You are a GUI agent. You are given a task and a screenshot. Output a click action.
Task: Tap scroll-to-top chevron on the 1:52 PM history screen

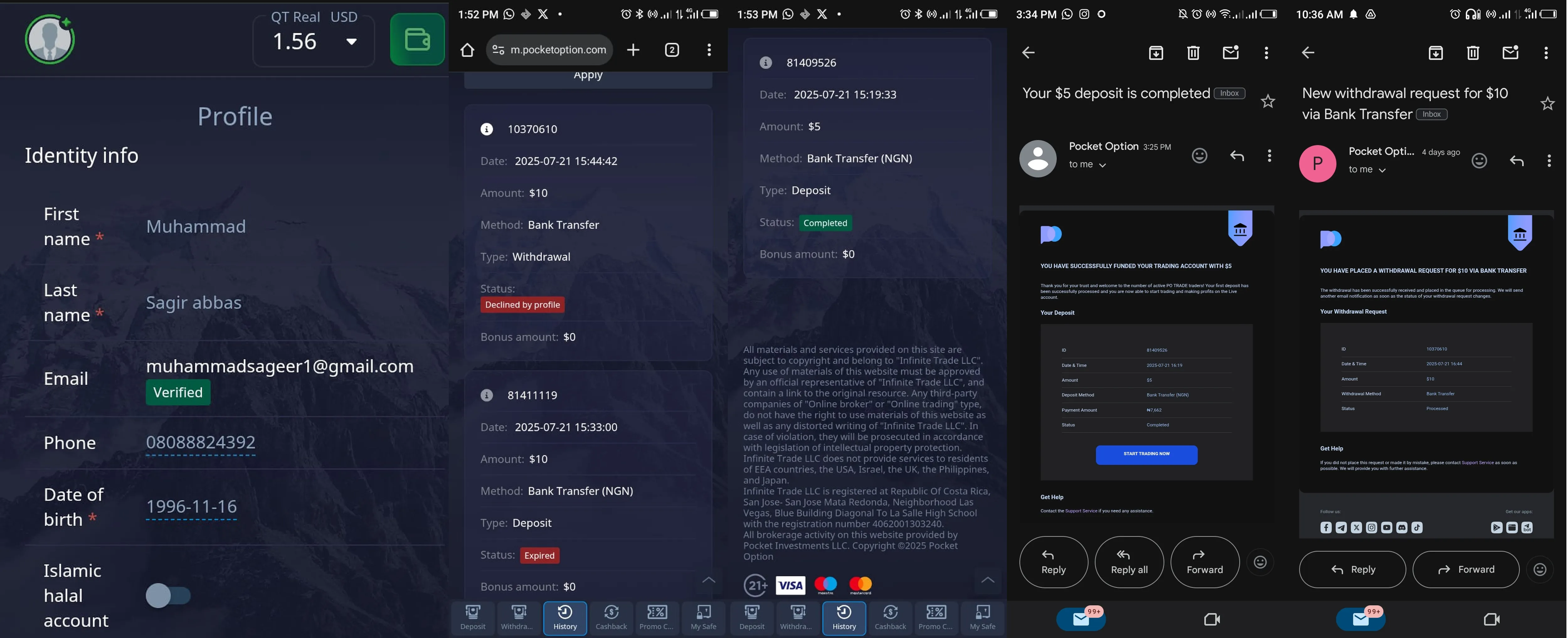coord(708,580)
